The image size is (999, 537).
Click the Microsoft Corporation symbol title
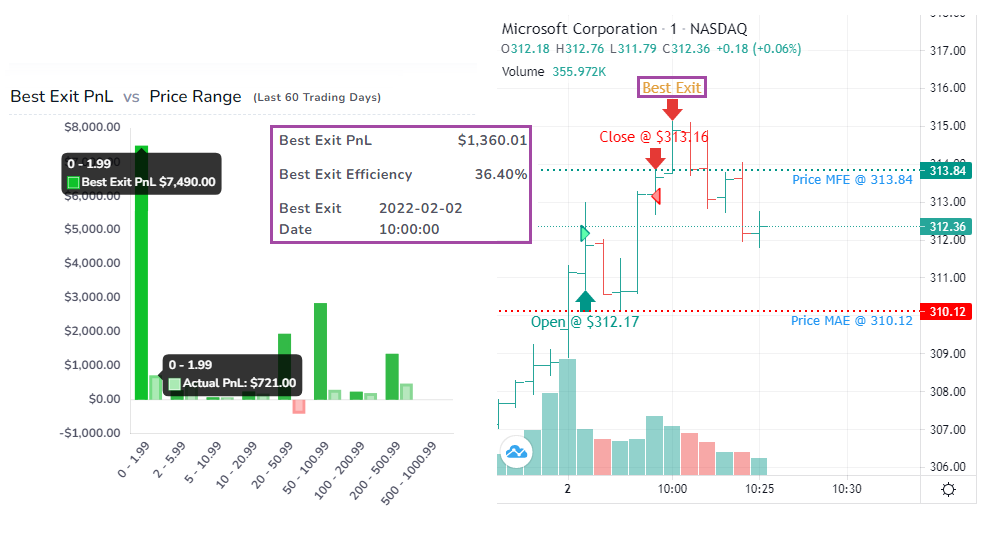579,29
